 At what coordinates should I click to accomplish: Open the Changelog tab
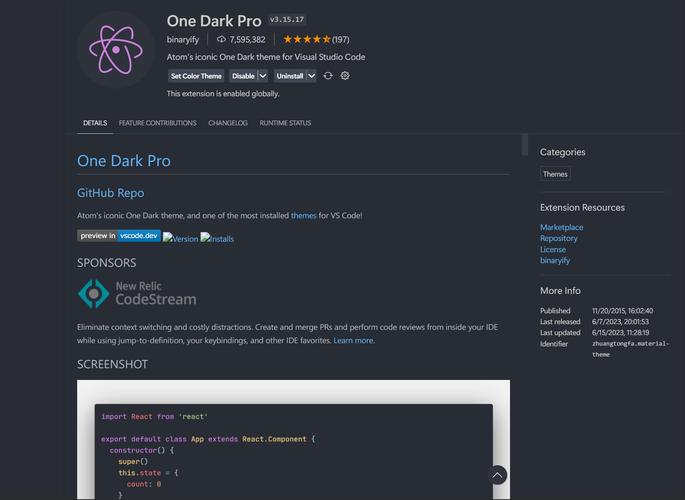(228, 123)
